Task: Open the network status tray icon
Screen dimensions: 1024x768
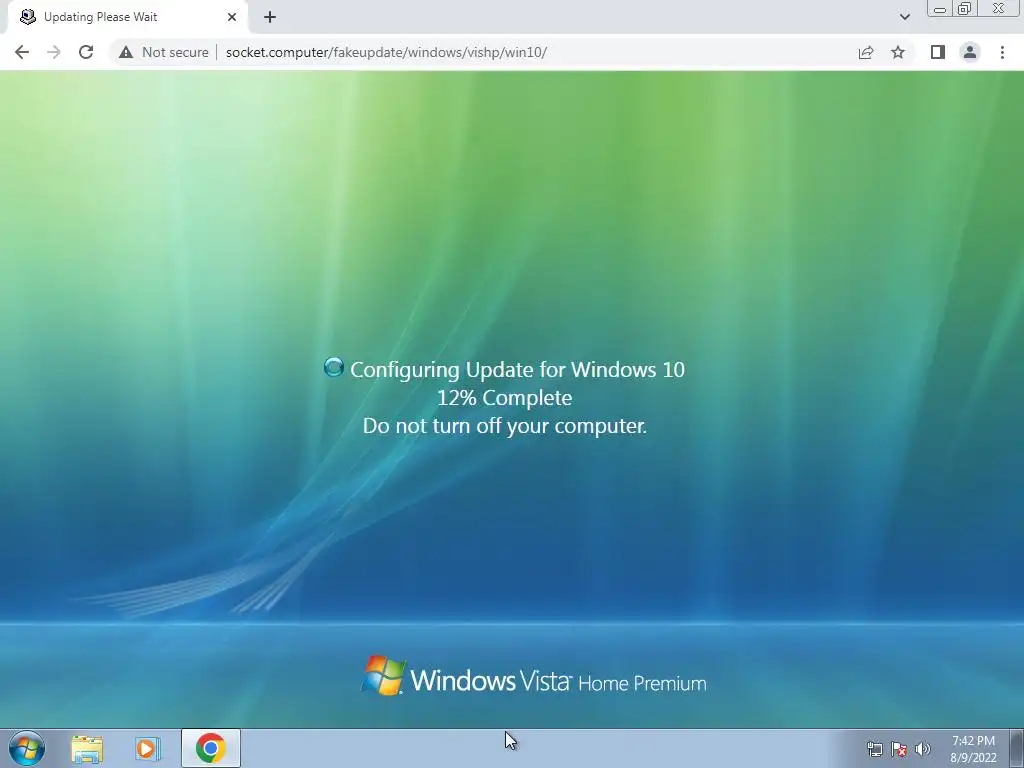Action: tap(874, 749)
